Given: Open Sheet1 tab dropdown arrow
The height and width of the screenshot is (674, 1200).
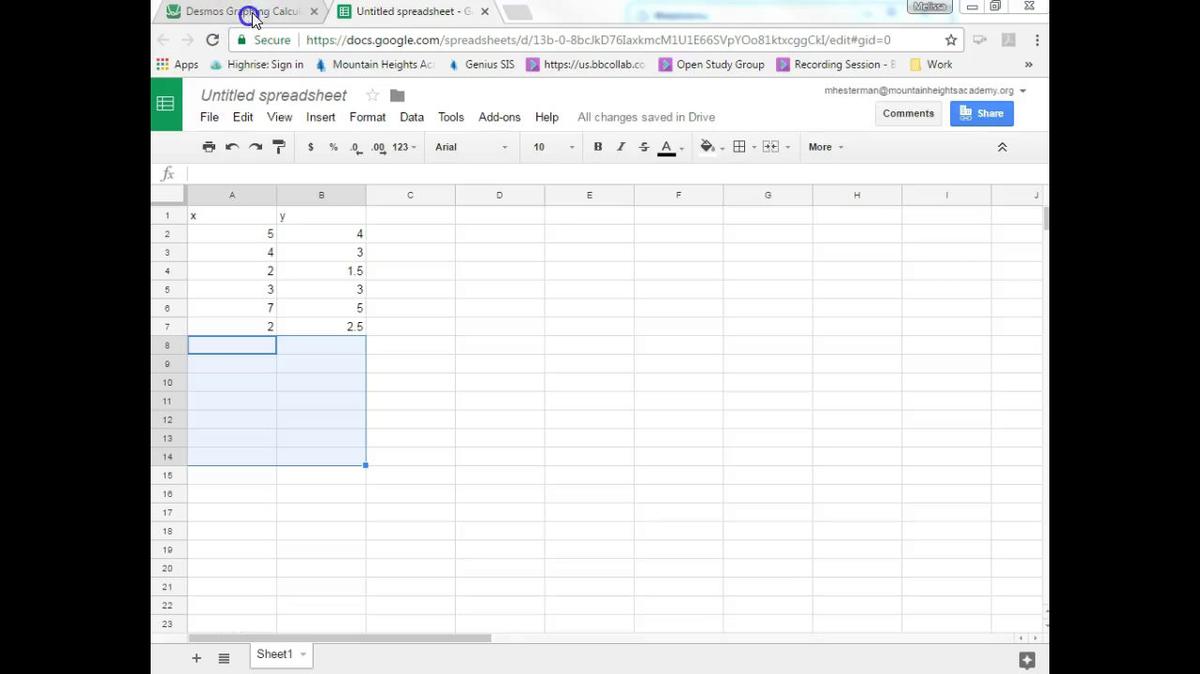Looking at the screenshot, I should coord(303,654).
